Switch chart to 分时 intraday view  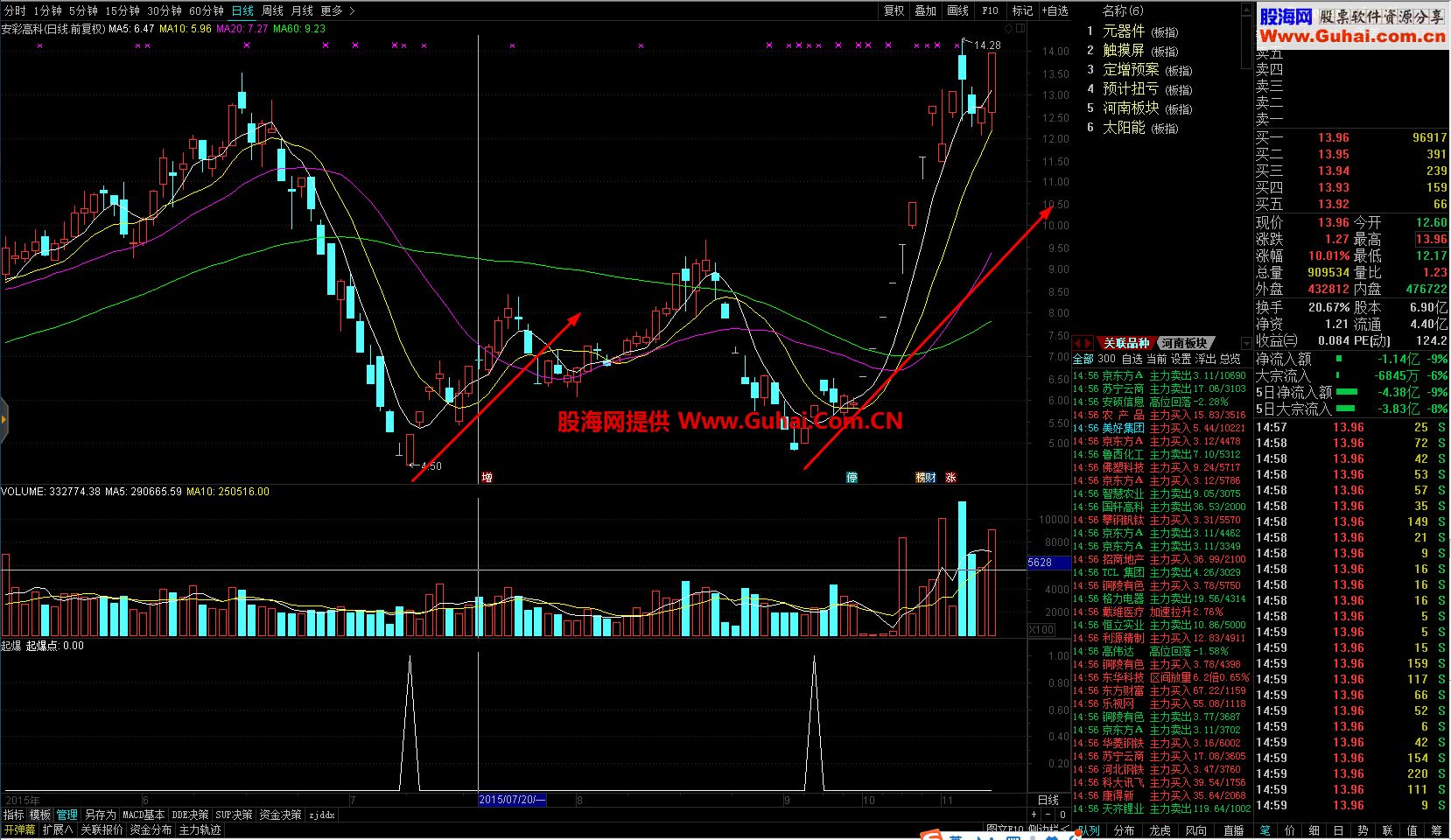point(15,10)
